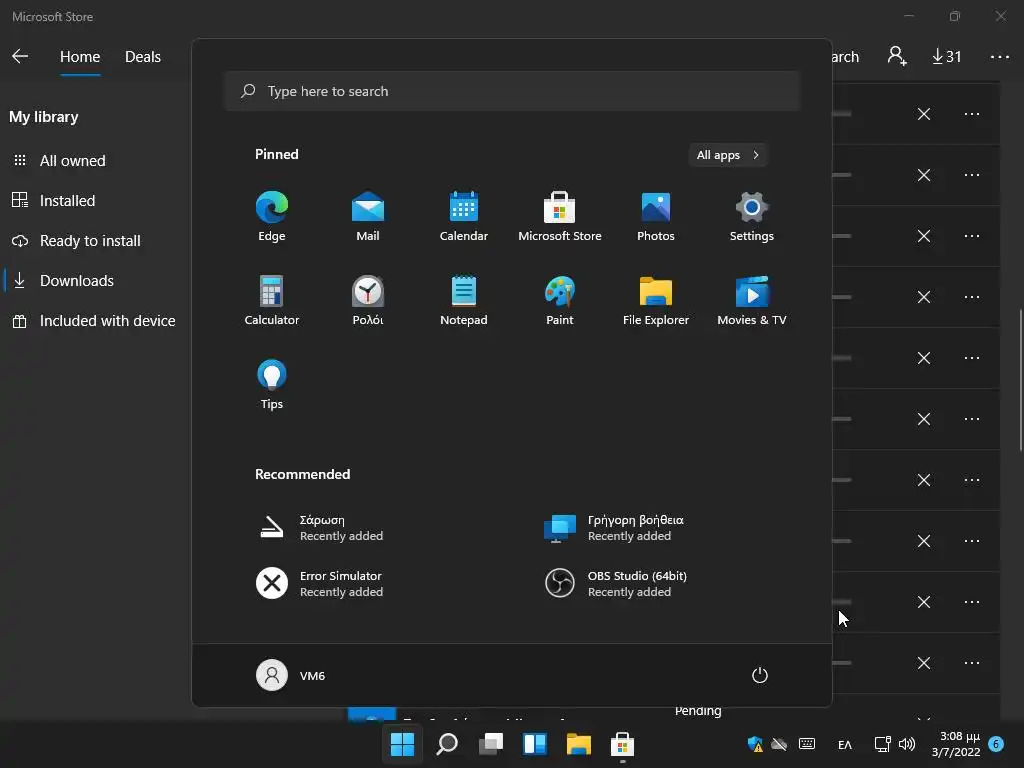Open Windows Security tray icon
The image size is (1024, 768).
(756, 744)
